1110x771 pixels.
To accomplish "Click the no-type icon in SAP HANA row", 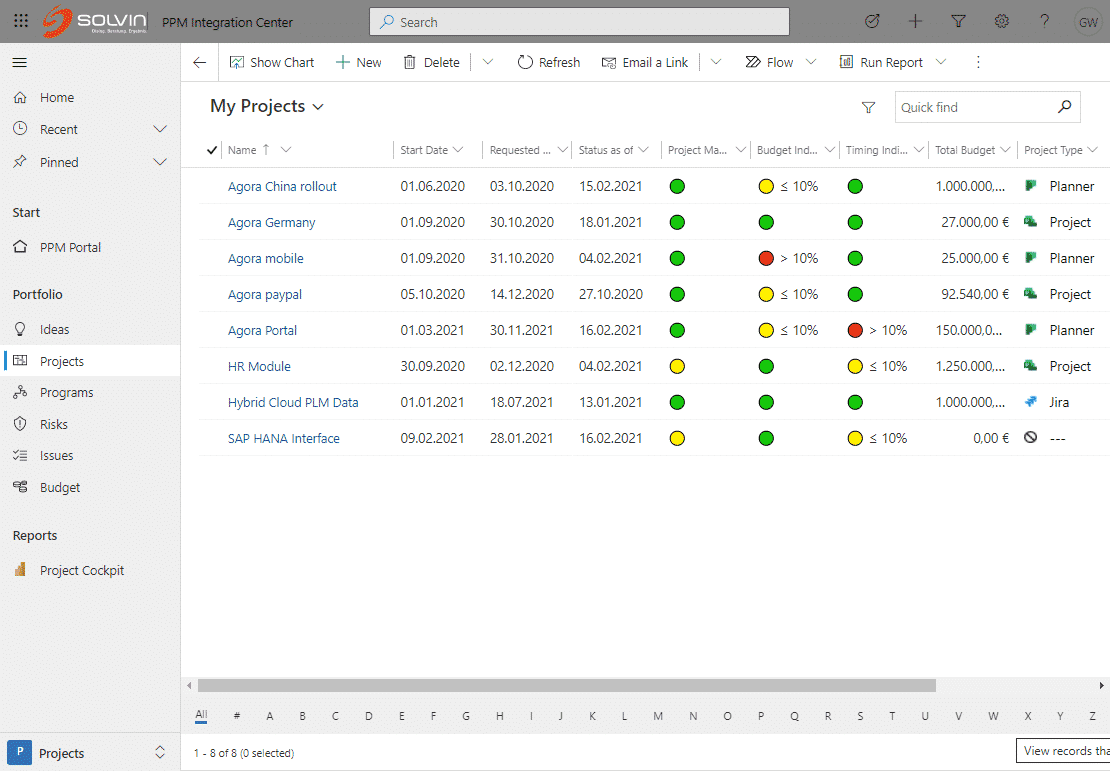I will [1031, 438].
